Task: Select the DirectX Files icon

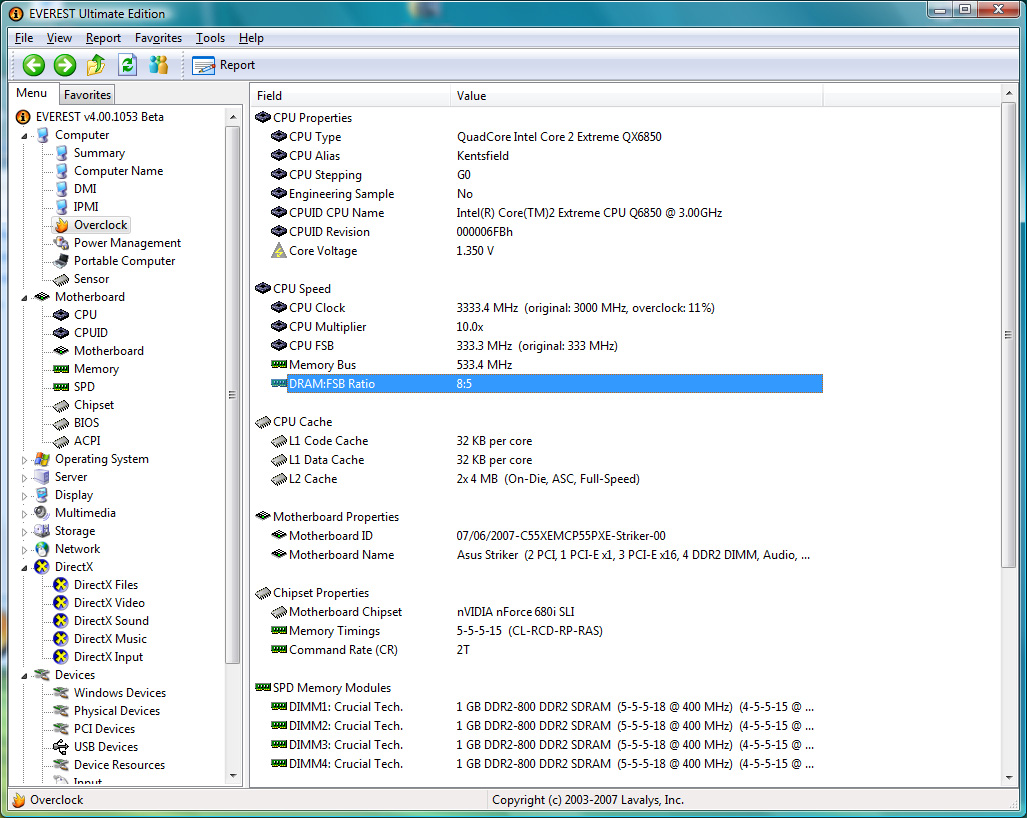Action: click(61, 585)
